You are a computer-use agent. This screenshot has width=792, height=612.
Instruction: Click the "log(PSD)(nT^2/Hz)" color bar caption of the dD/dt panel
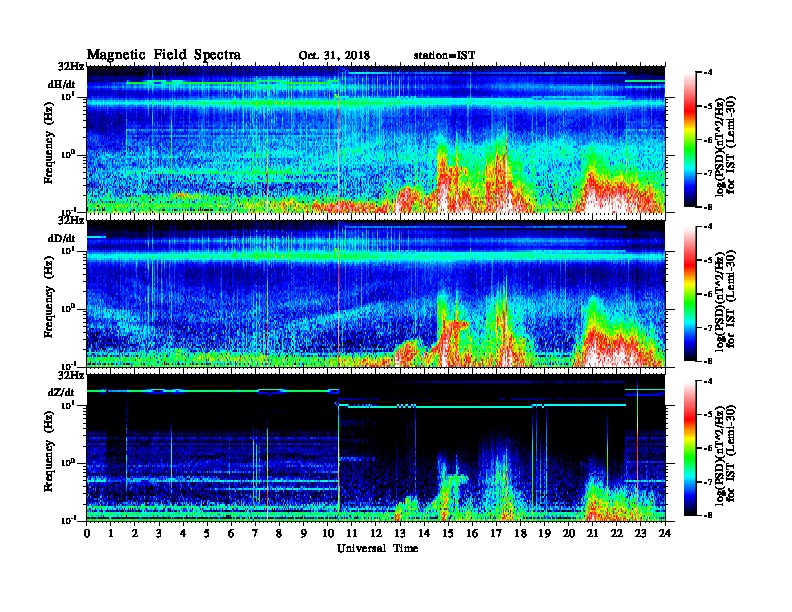click(x=720, y=301)
